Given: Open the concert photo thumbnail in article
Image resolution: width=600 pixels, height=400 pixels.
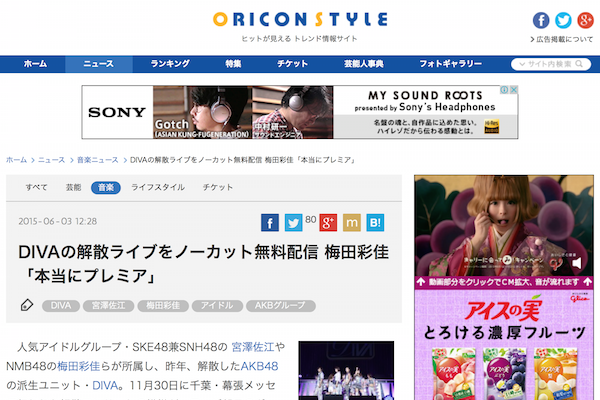Looking at the screenshot, I should click(x=346, y=371).
